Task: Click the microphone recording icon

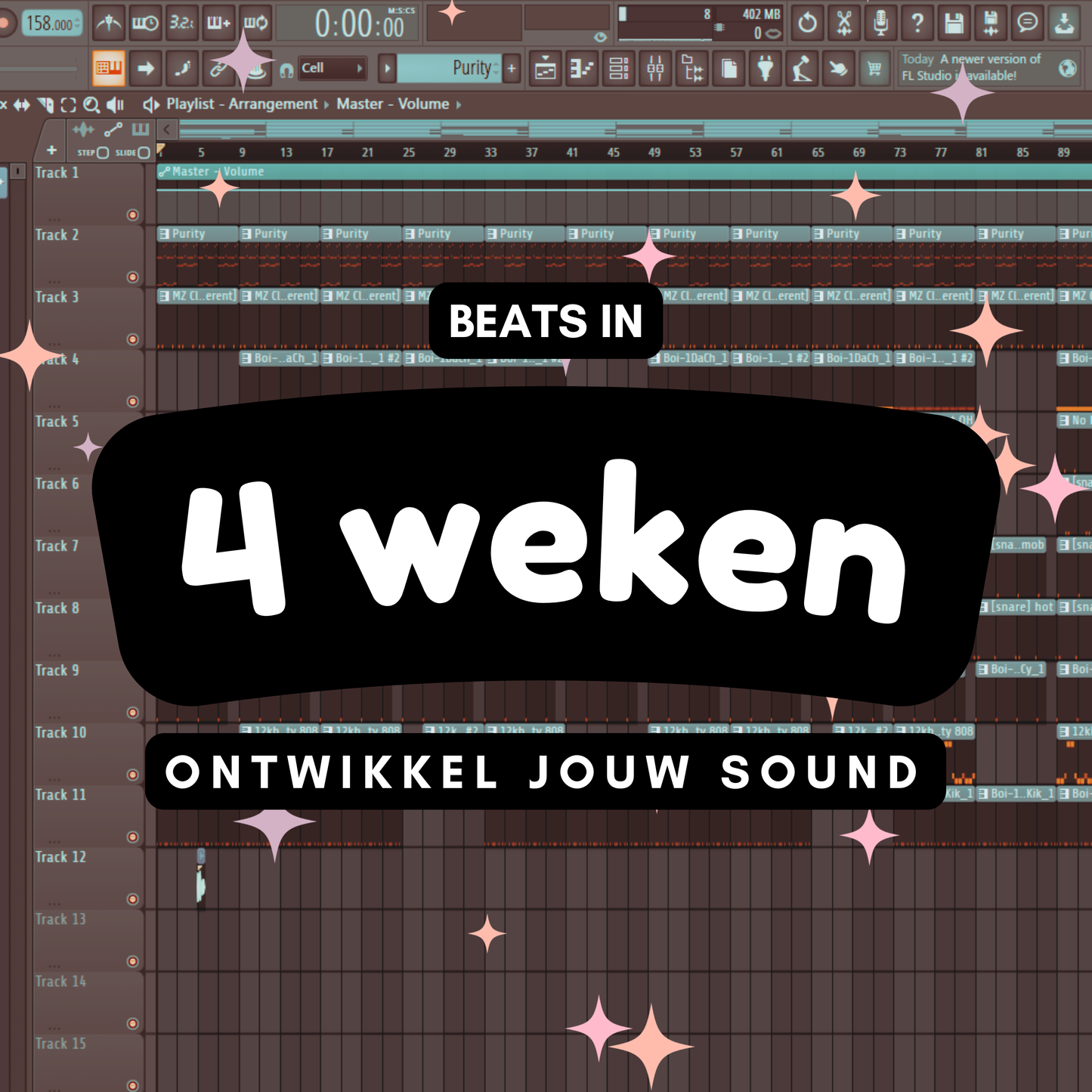Action: [880, 23]
